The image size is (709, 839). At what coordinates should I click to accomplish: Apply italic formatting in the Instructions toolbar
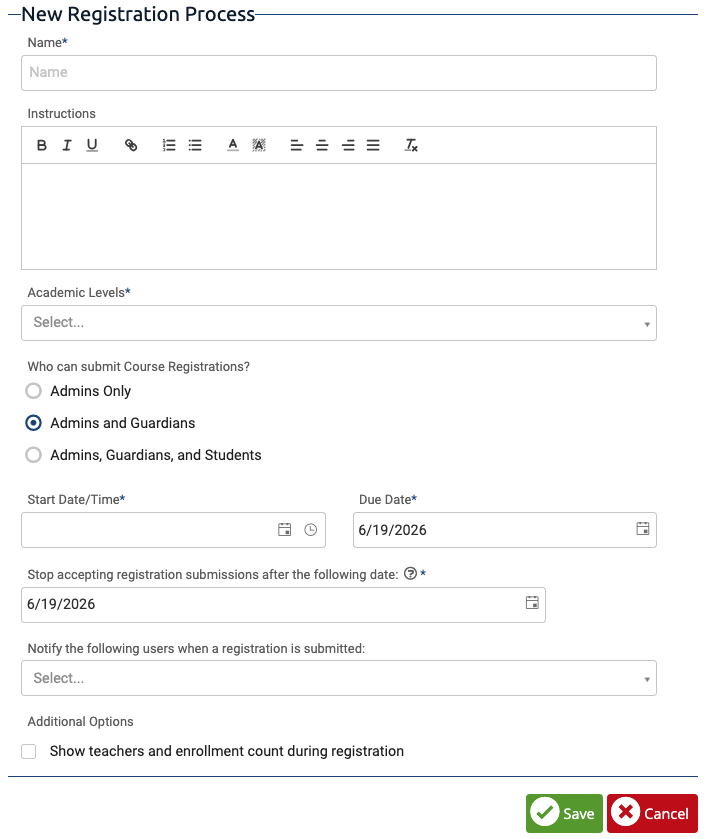coord(66,145)
